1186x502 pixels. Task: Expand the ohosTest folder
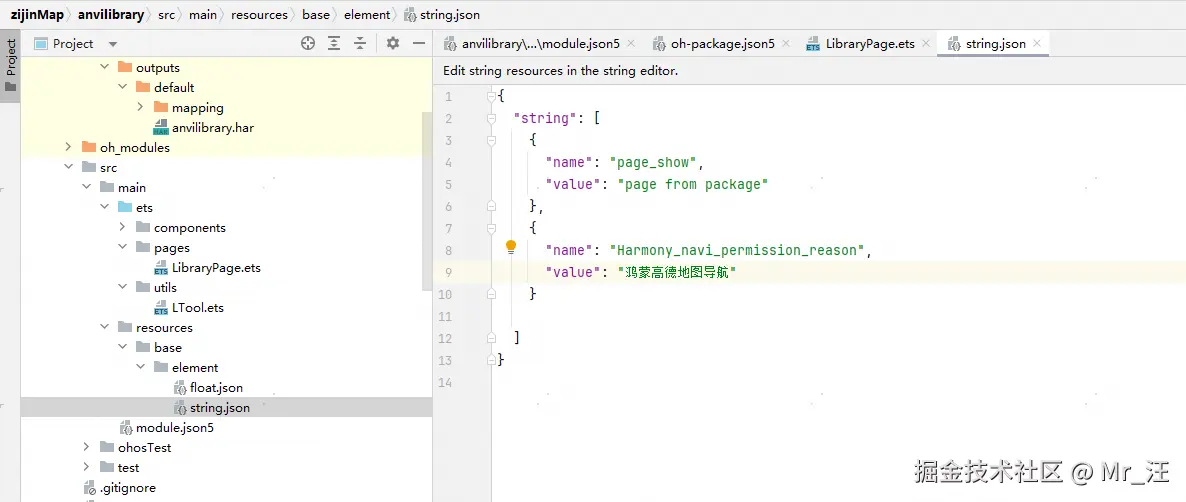point(86,448)
